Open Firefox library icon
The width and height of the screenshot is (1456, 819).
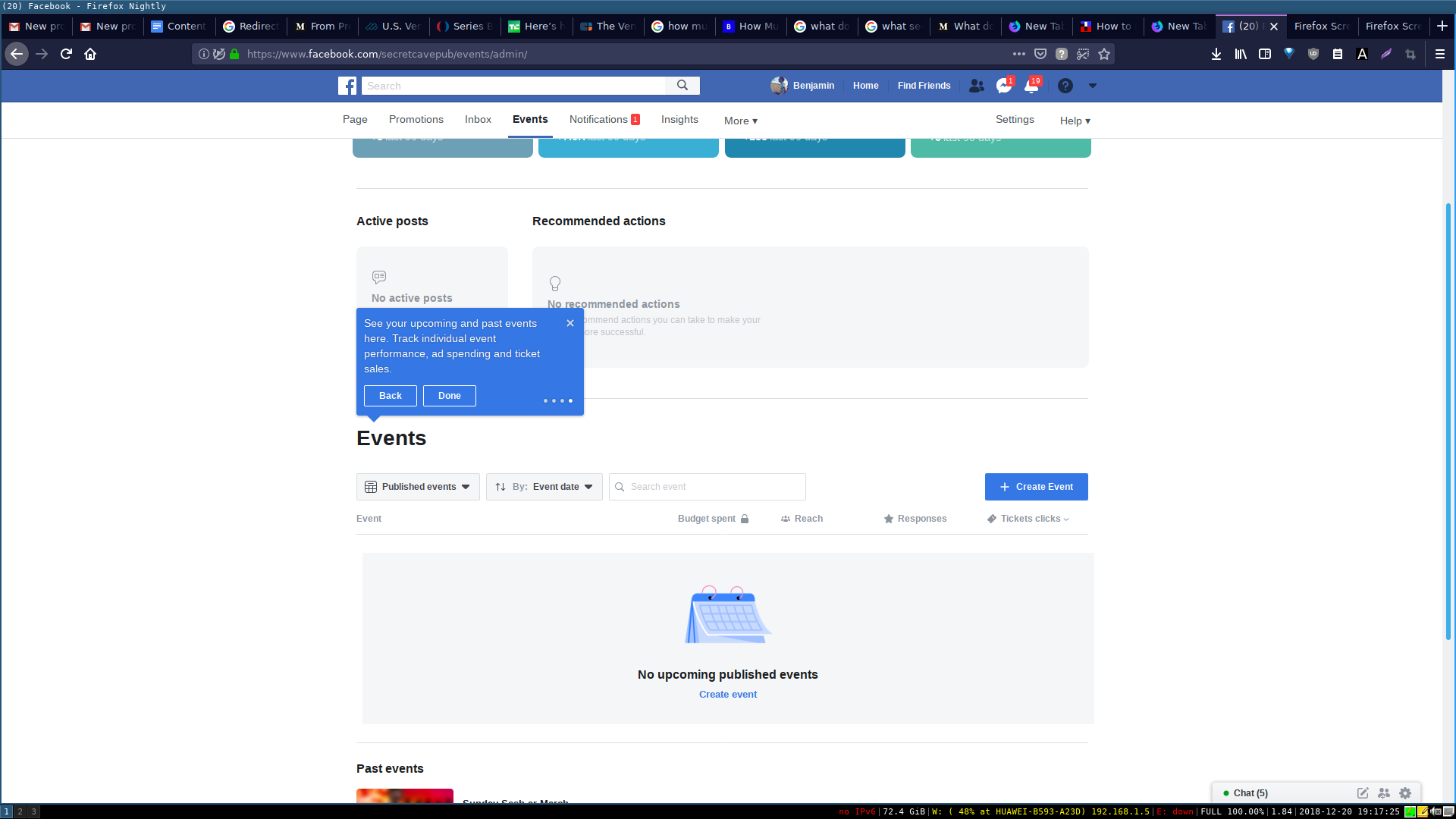point(1241,54)
